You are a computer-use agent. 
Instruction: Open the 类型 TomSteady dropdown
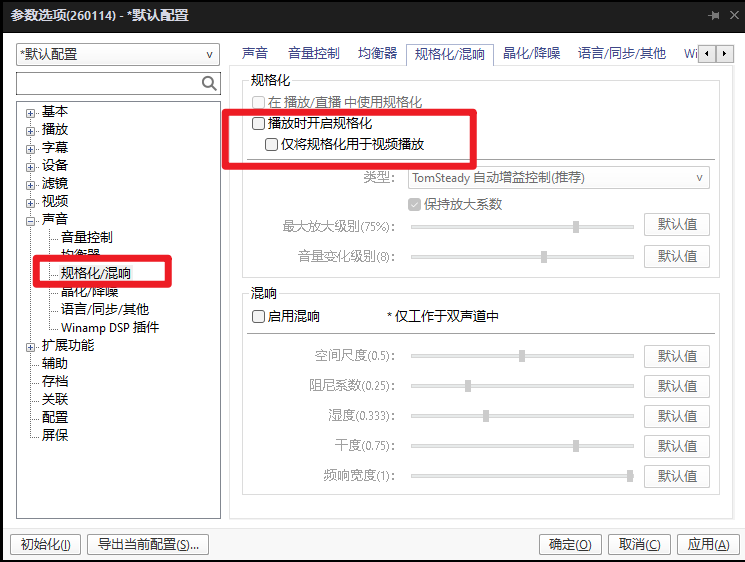(x=559, y=178)
